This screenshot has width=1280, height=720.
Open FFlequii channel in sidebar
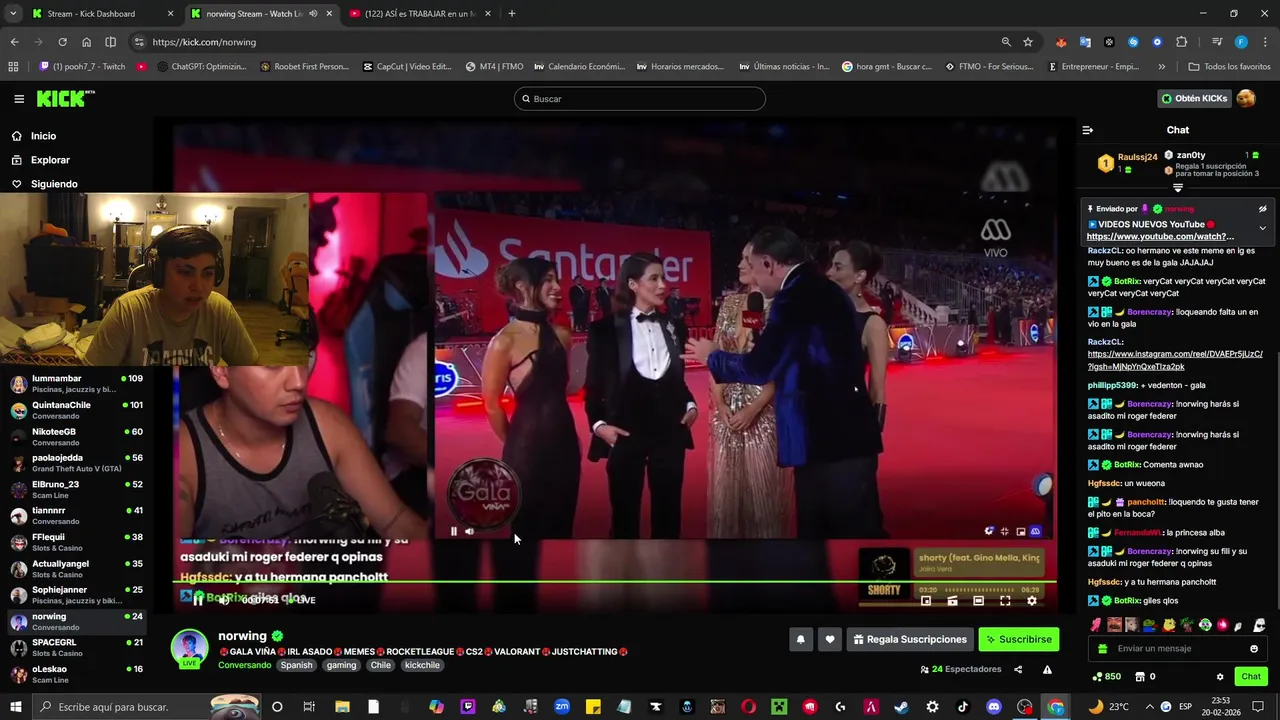pos(77,542)
